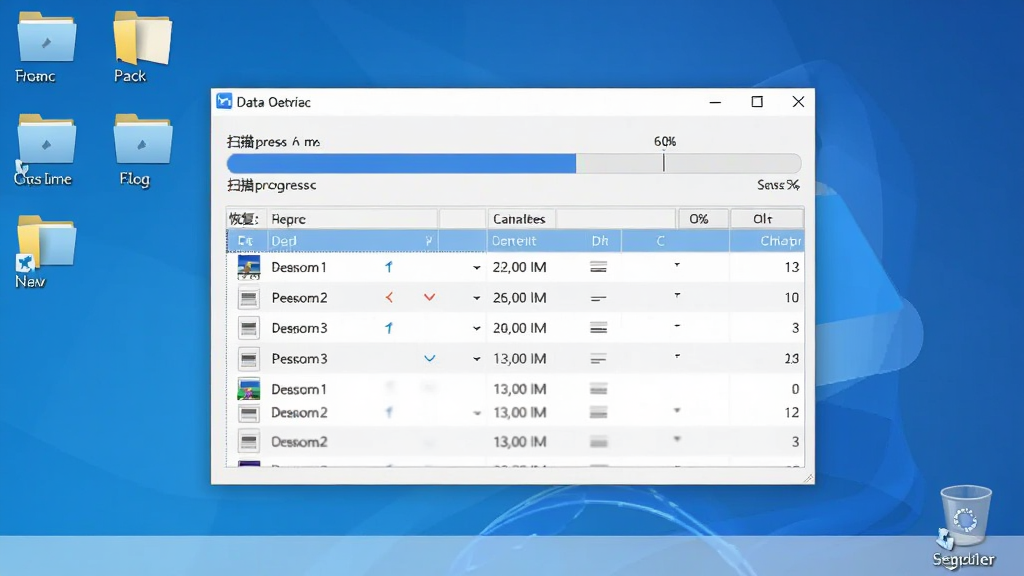Click blue up arrow in Dessom3 row
1024x576 pixels.
[389, 328]
